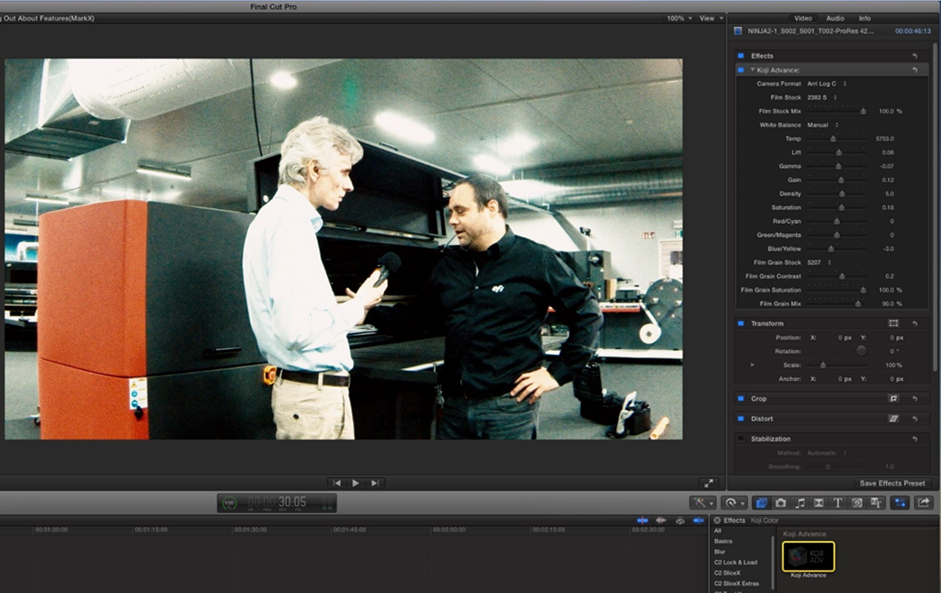Disable the Crop checkbox
Viewport: 941px width, 593px height.
click(741, 399)
